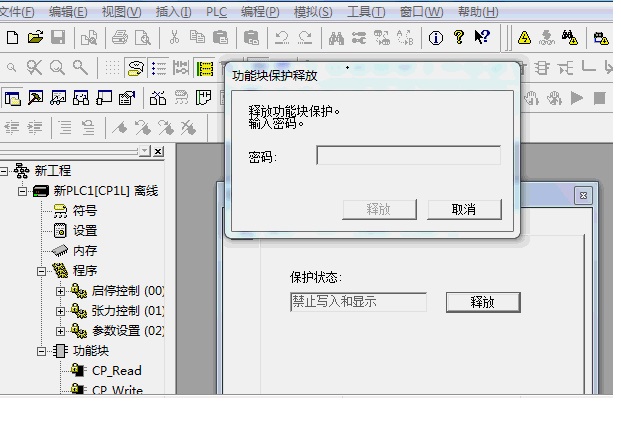Image resolution: width=621 pixels, height=421 pixels.
Task: Collapse the 功能块 tree node
Action: tap(41, 351)
